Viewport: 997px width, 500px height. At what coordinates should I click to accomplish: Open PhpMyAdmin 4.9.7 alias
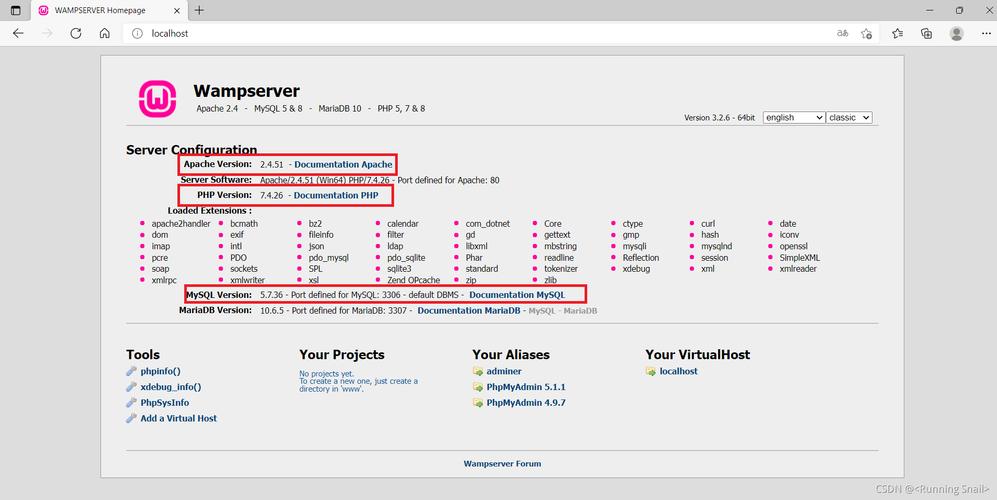526,403
